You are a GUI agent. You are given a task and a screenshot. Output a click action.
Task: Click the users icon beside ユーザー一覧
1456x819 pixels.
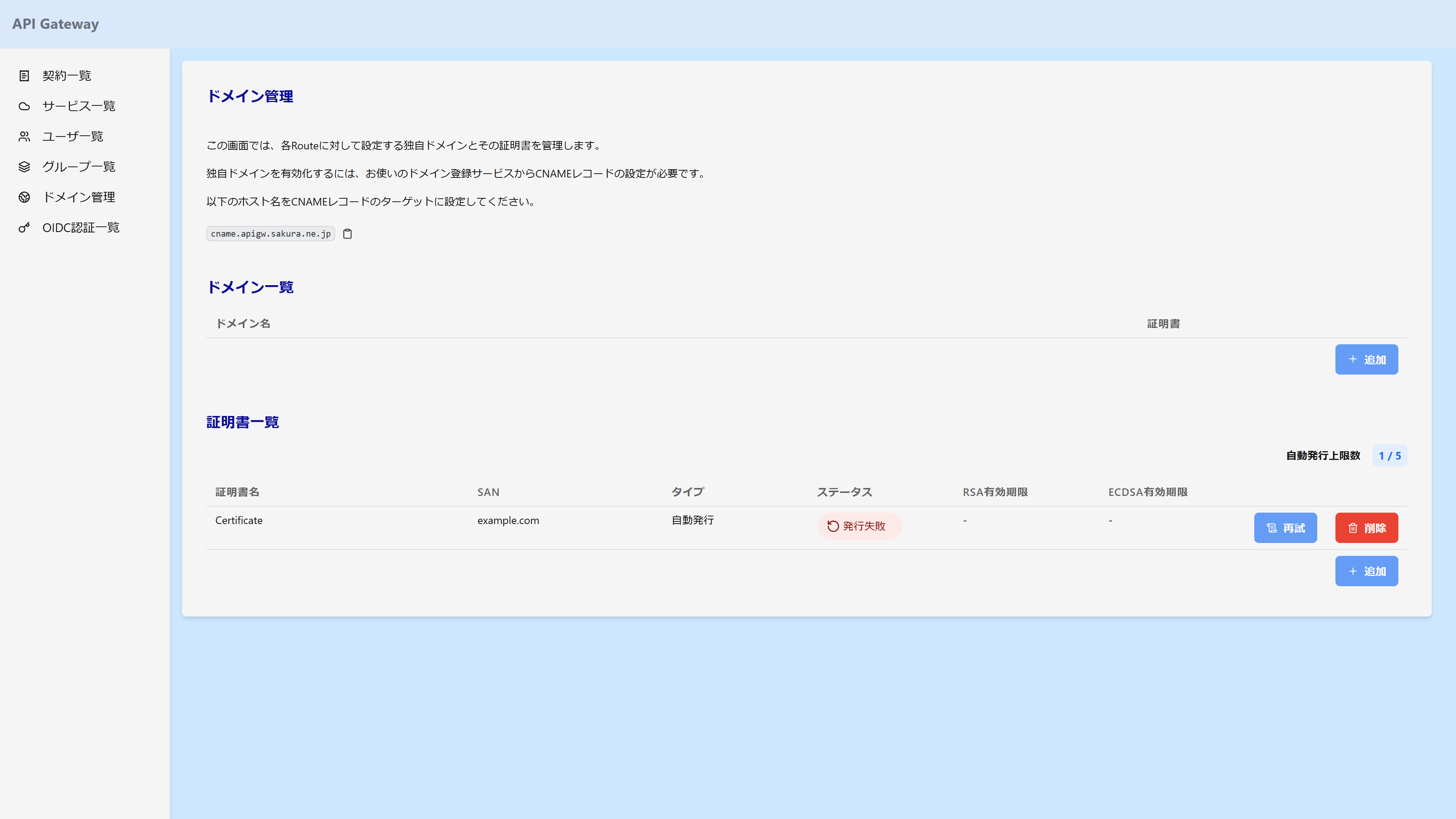coord(24,136)
